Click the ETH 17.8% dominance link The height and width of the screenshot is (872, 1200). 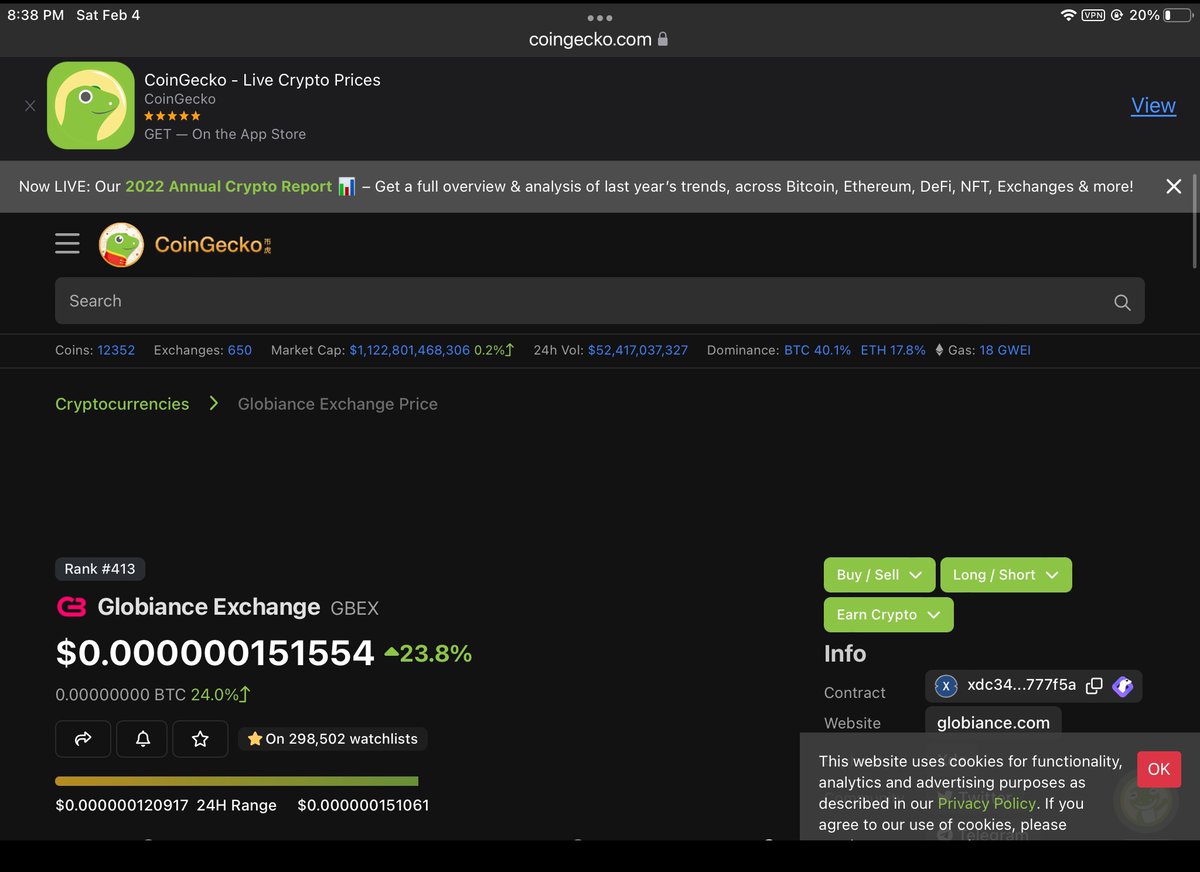coord(893,350)
